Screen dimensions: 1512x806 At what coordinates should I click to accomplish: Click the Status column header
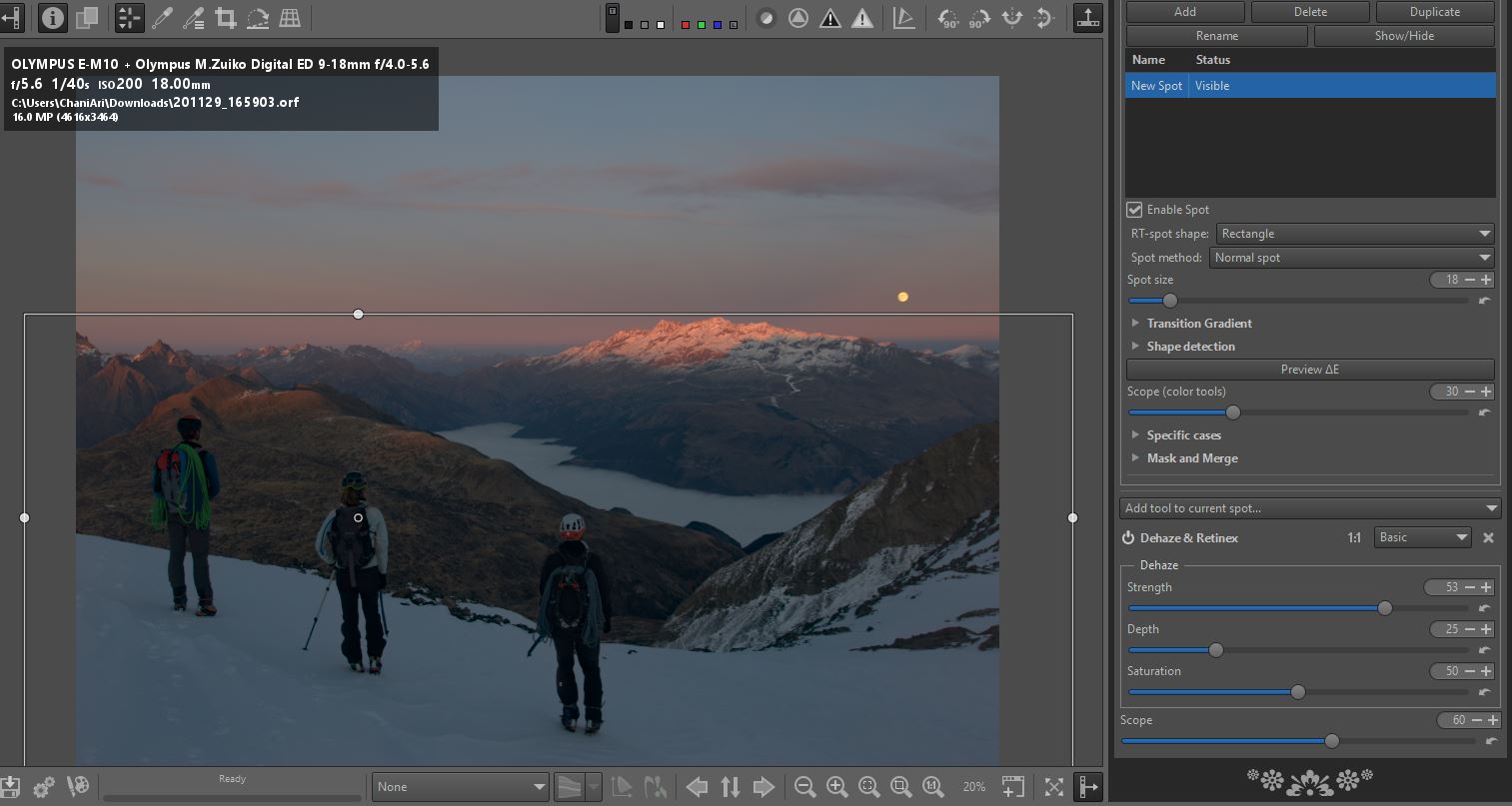click(x=1212, y=60)
